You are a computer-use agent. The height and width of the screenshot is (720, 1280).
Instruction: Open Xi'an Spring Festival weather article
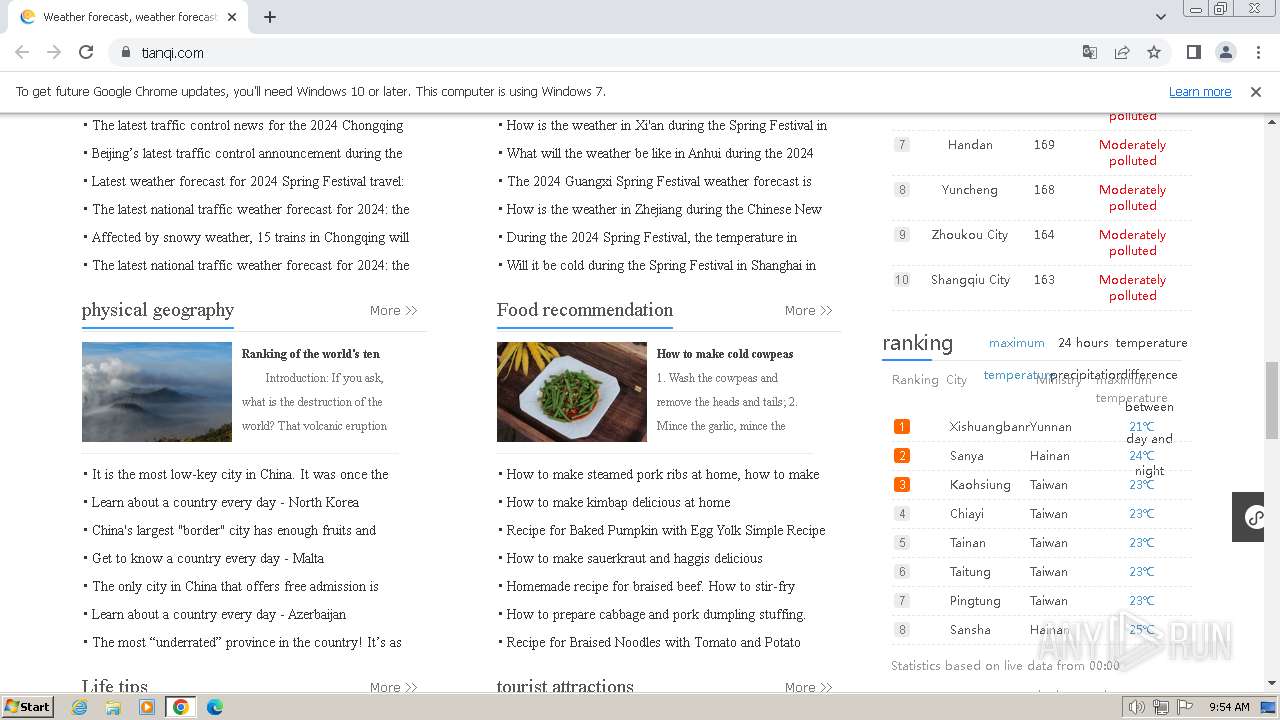[666, 126]
